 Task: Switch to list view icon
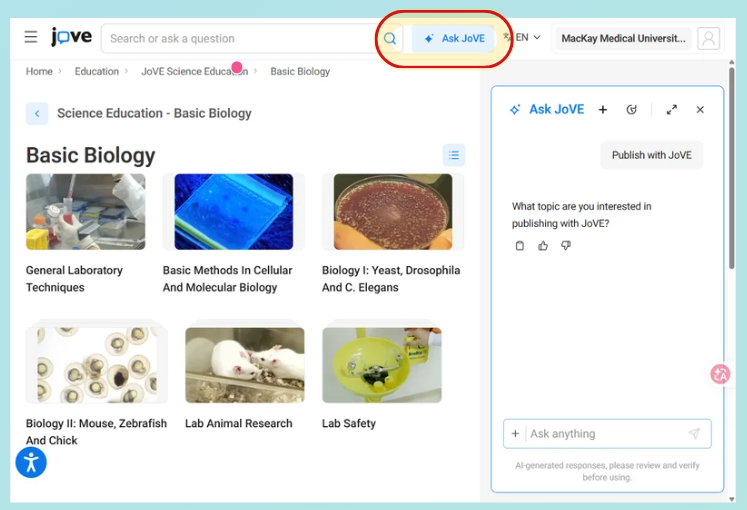(x=454, y=155)
